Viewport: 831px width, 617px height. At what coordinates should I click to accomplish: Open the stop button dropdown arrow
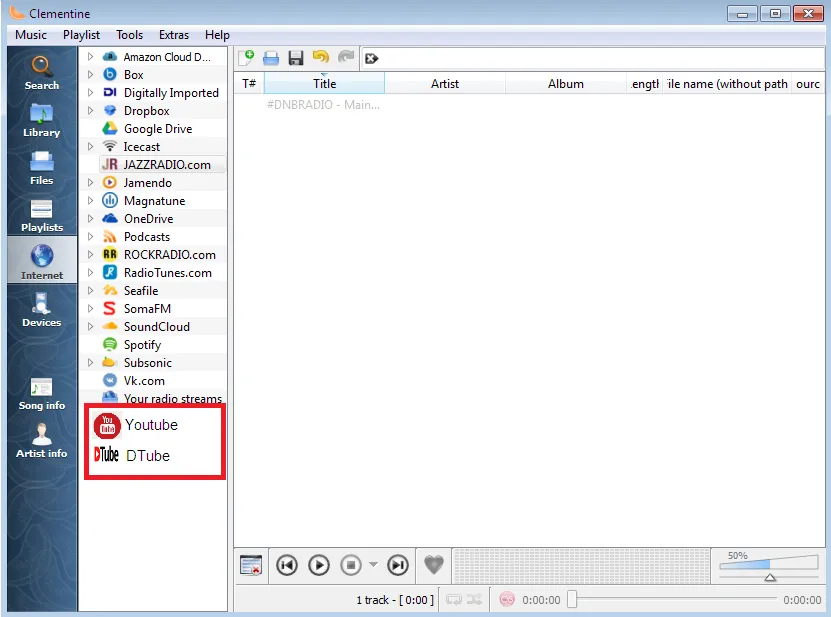(x=374, y=564)
